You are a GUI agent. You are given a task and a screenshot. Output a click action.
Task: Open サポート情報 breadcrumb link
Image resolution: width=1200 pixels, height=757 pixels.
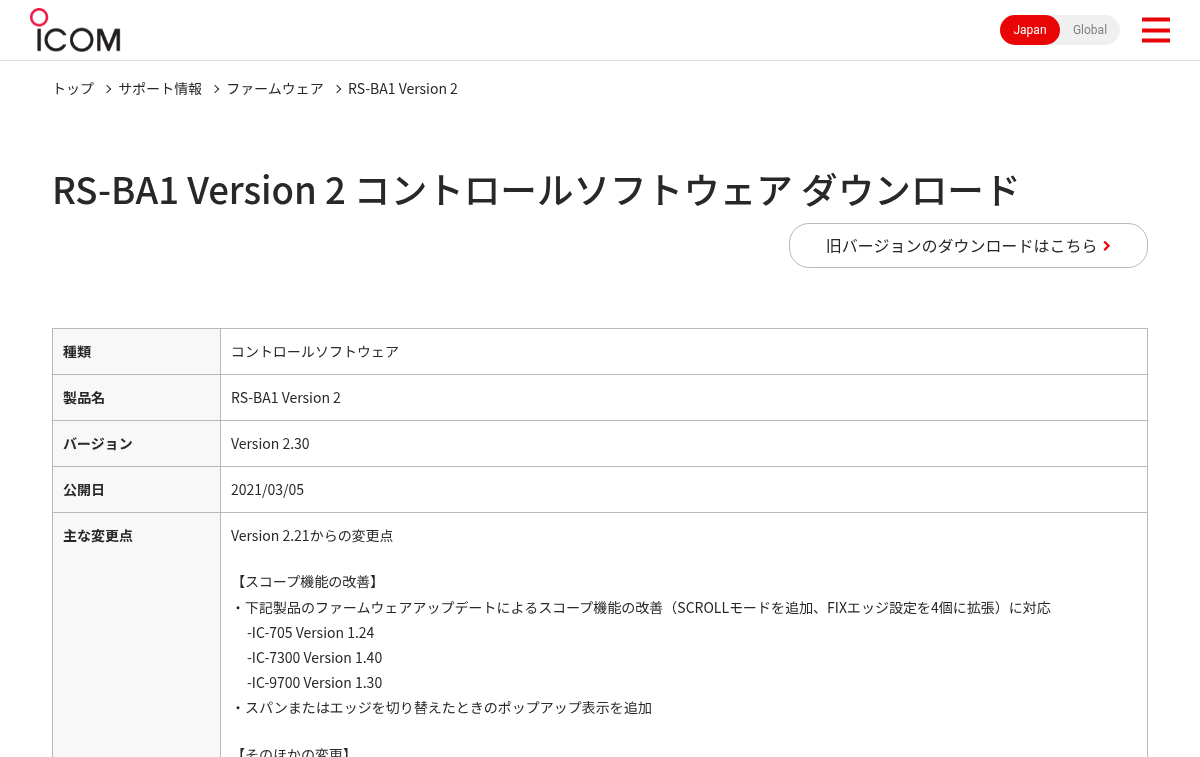pos(160,89)
